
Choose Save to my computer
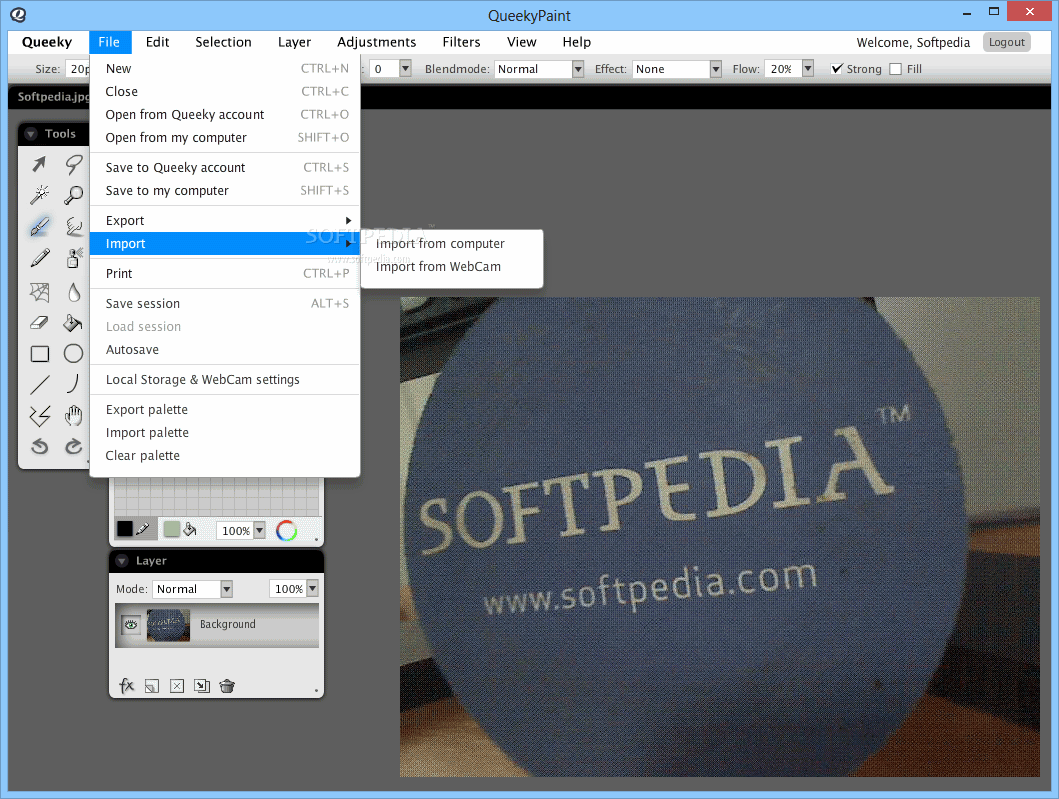coord(224,190)
